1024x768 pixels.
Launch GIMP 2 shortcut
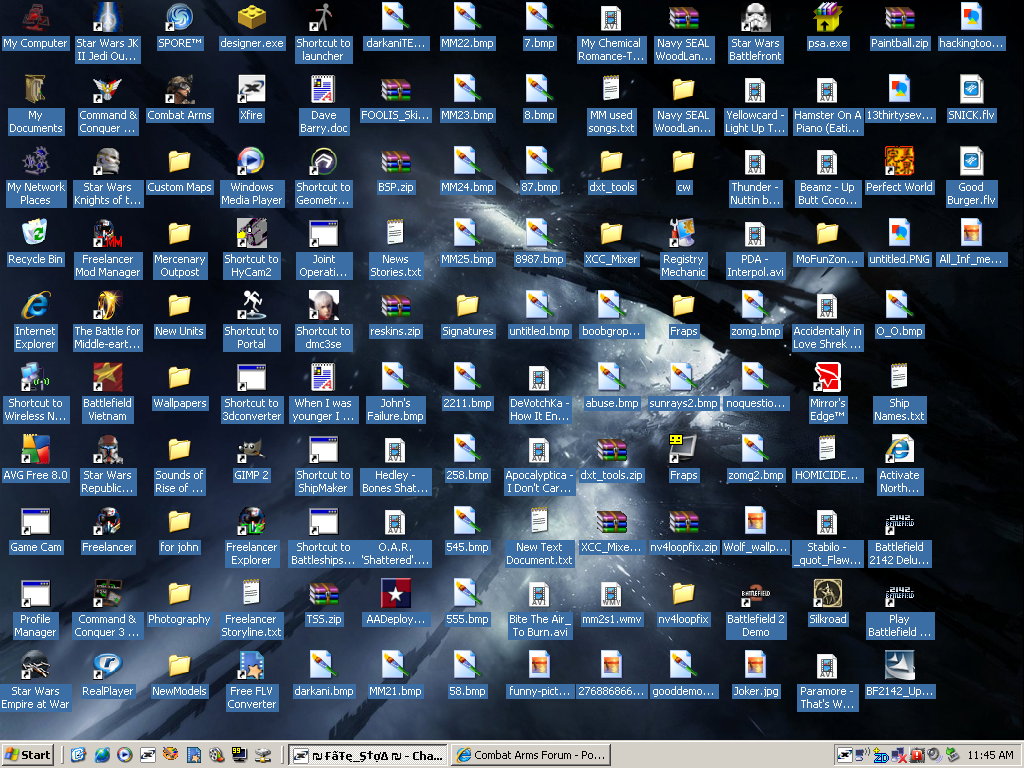pyautogui.click(x=251, y=459)
